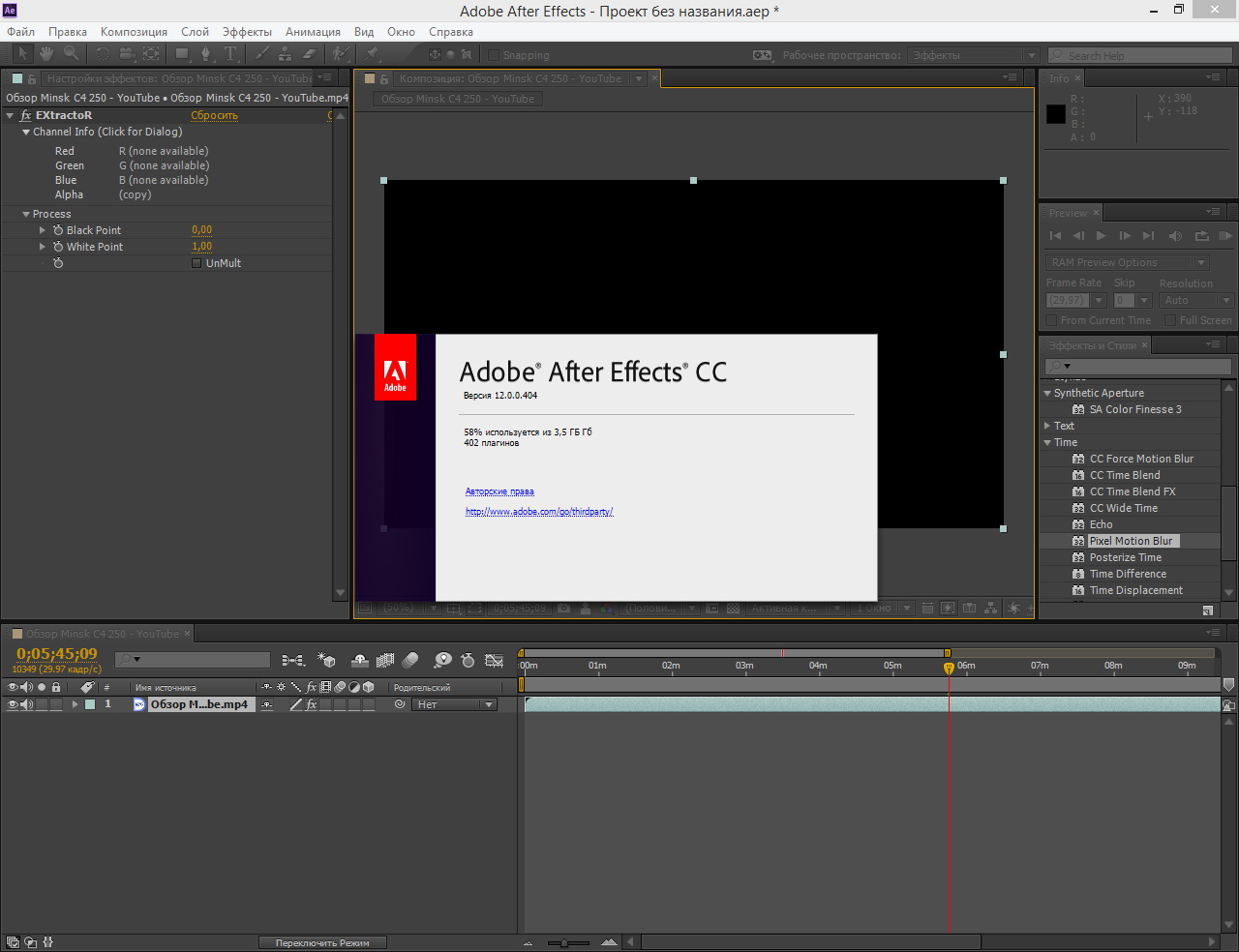Select the Zoom magnifier tool
The image size is (1239, 952).
(71, 54)
